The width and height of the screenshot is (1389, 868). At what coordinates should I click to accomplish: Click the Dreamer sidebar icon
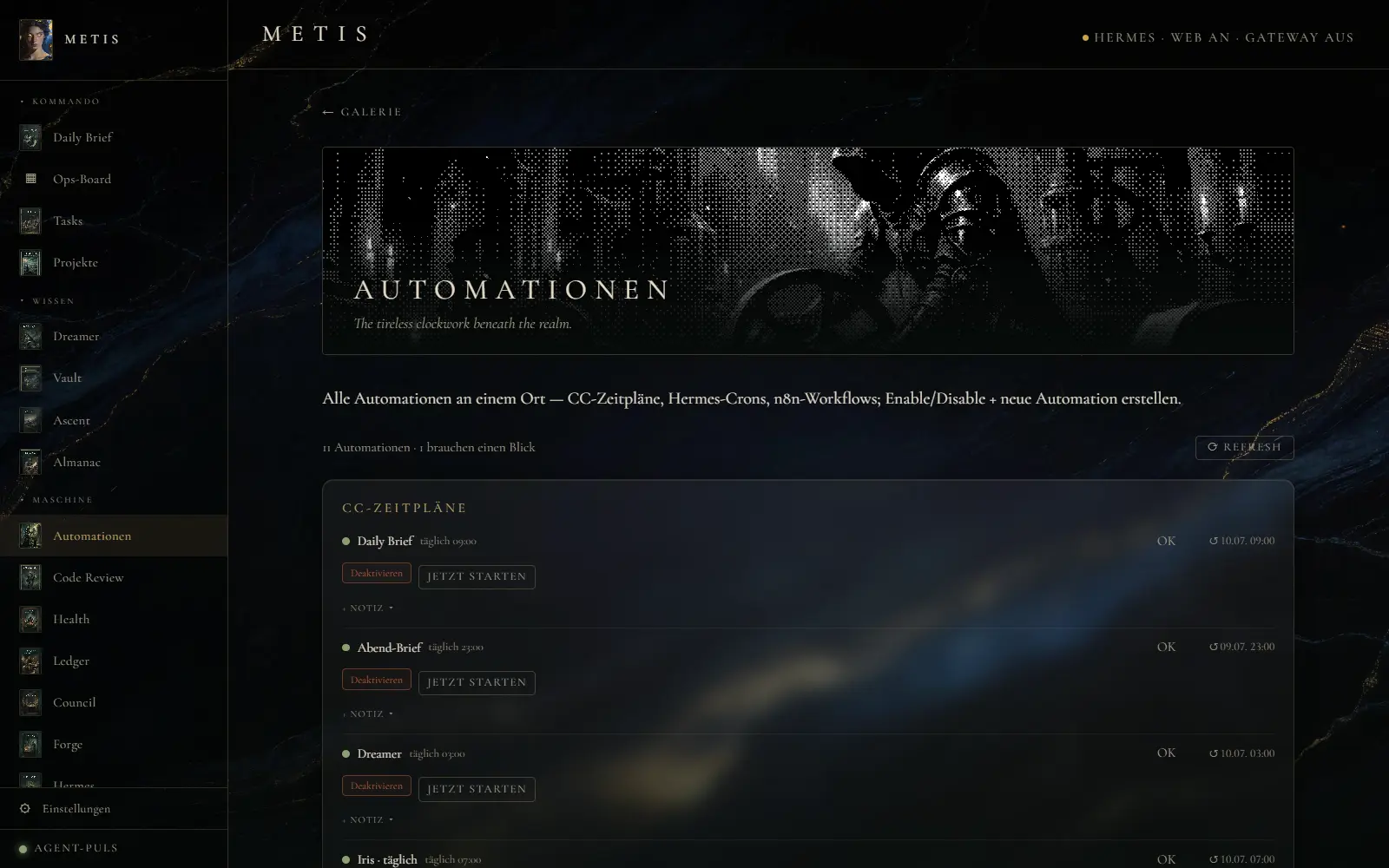pyautogui.click(x=30, y=336)
